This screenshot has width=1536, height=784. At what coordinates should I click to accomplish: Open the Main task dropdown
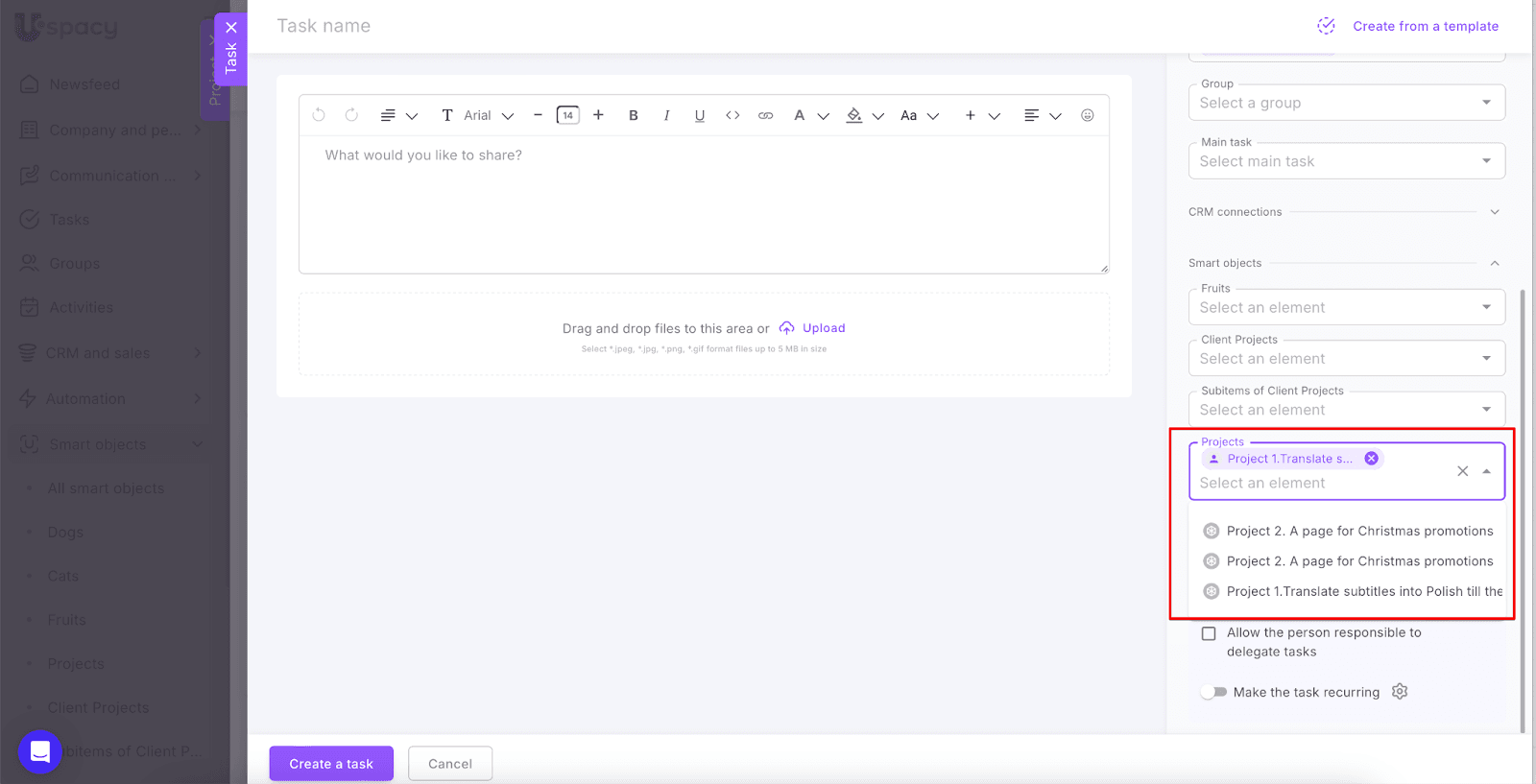point(1347,161)
